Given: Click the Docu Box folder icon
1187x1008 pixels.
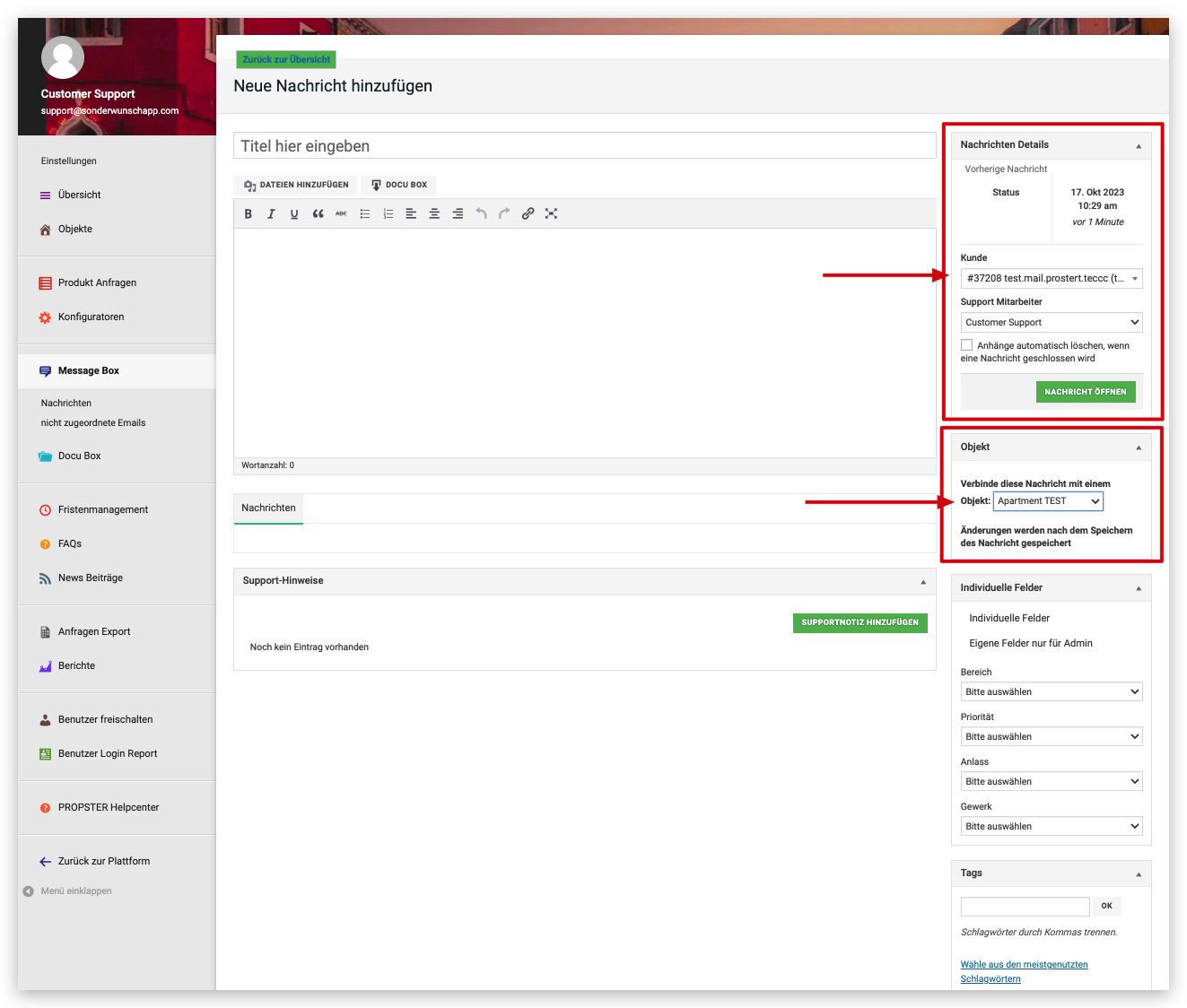Looking at the screenshot, I should [x=45, y=456].
